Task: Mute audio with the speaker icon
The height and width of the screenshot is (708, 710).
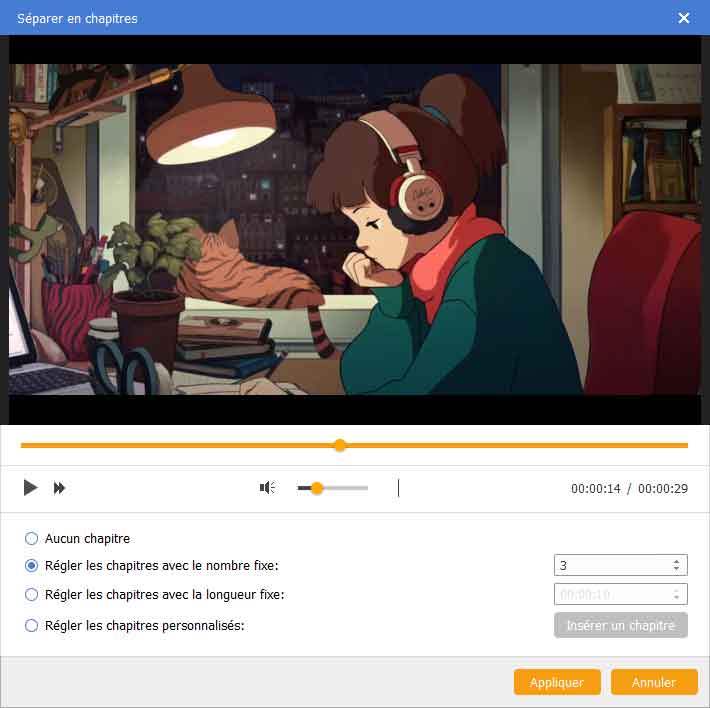Action: (x=267, y=488)
